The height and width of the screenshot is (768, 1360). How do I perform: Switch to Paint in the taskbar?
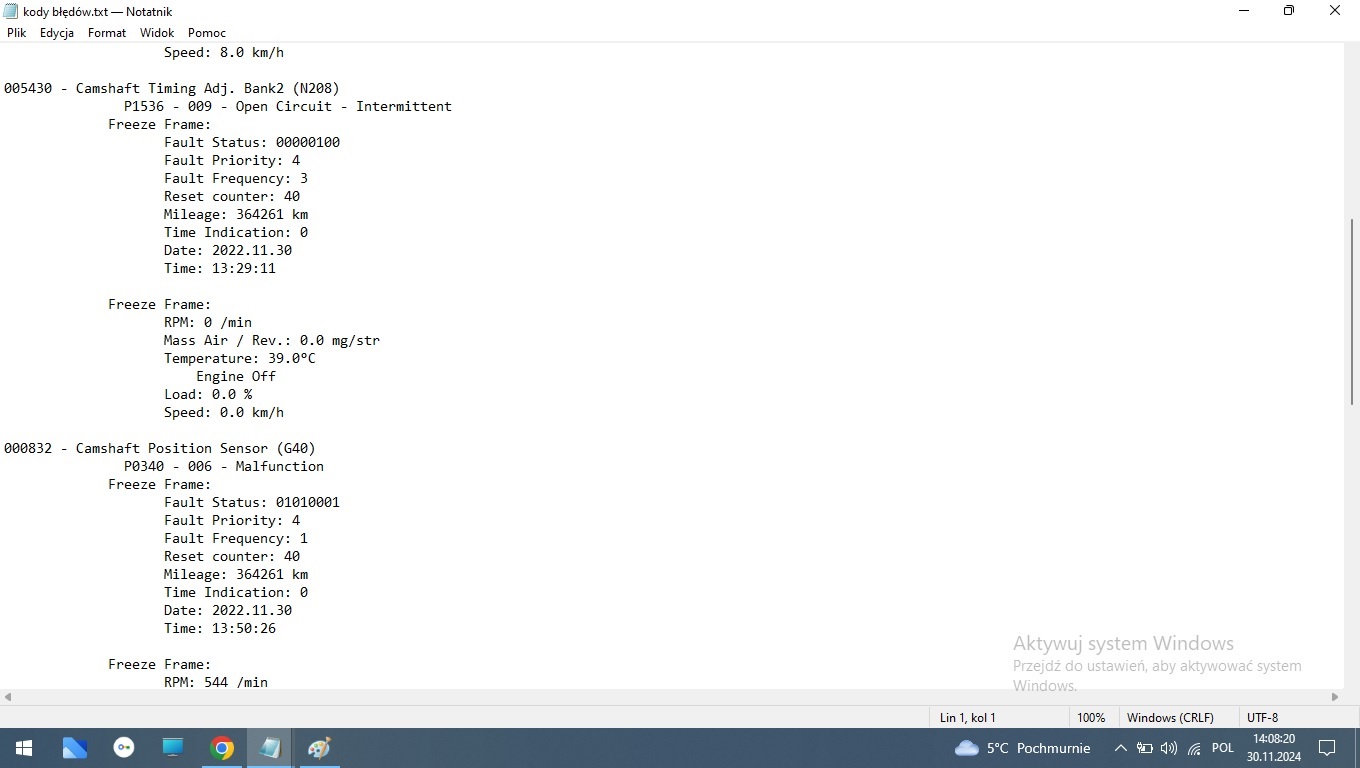tap(319, 748)
